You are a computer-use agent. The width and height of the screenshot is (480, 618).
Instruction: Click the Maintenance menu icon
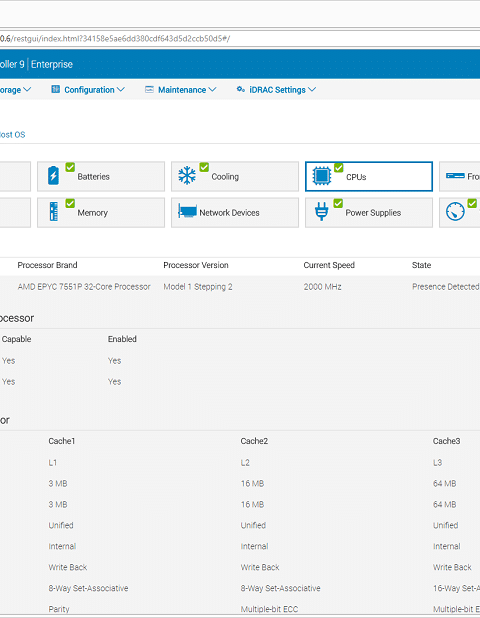149,89
